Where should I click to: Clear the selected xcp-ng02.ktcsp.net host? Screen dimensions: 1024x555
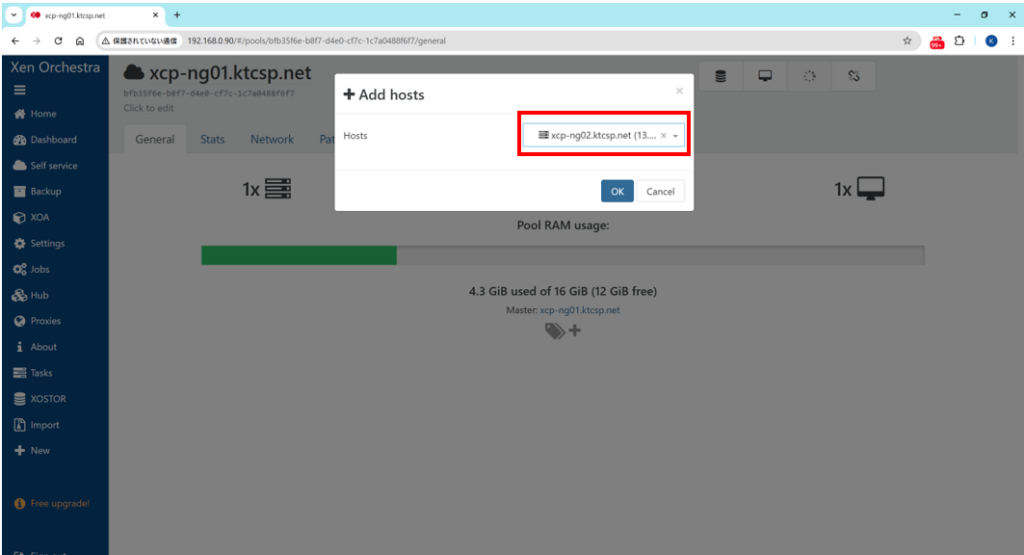coord(663,136)
